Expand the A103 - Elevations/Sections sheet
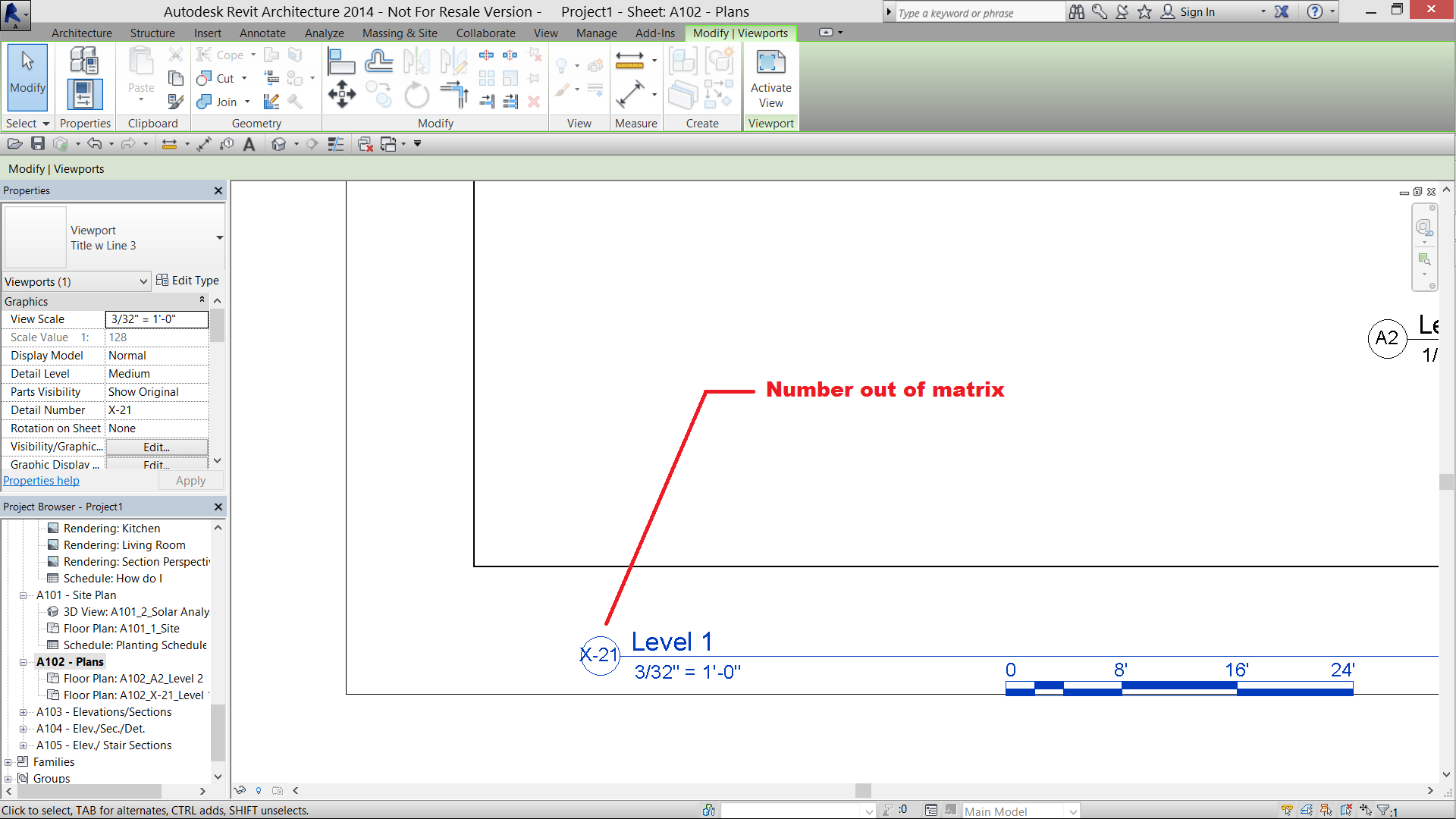 23,712
